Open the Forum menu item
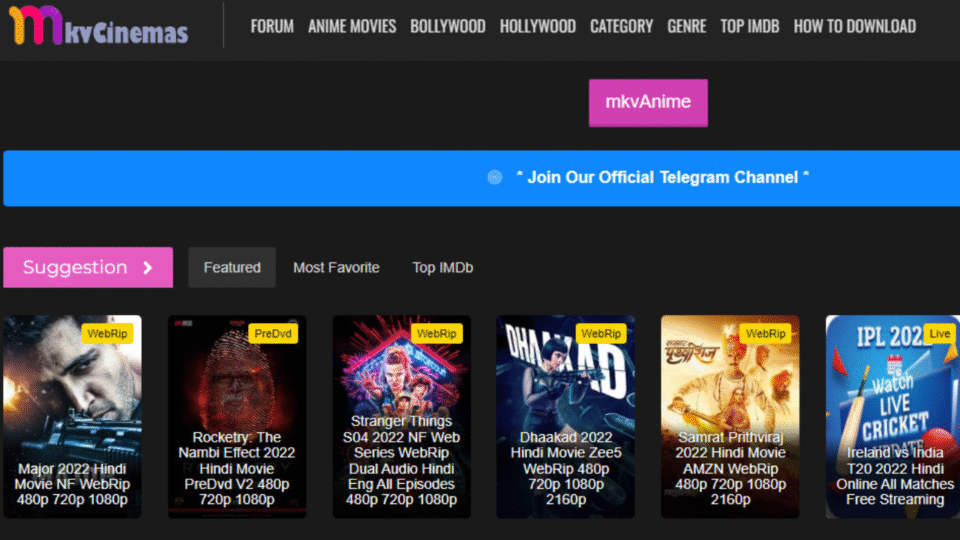The width and height of the screenshot is (960, 540). click(272, 26)
